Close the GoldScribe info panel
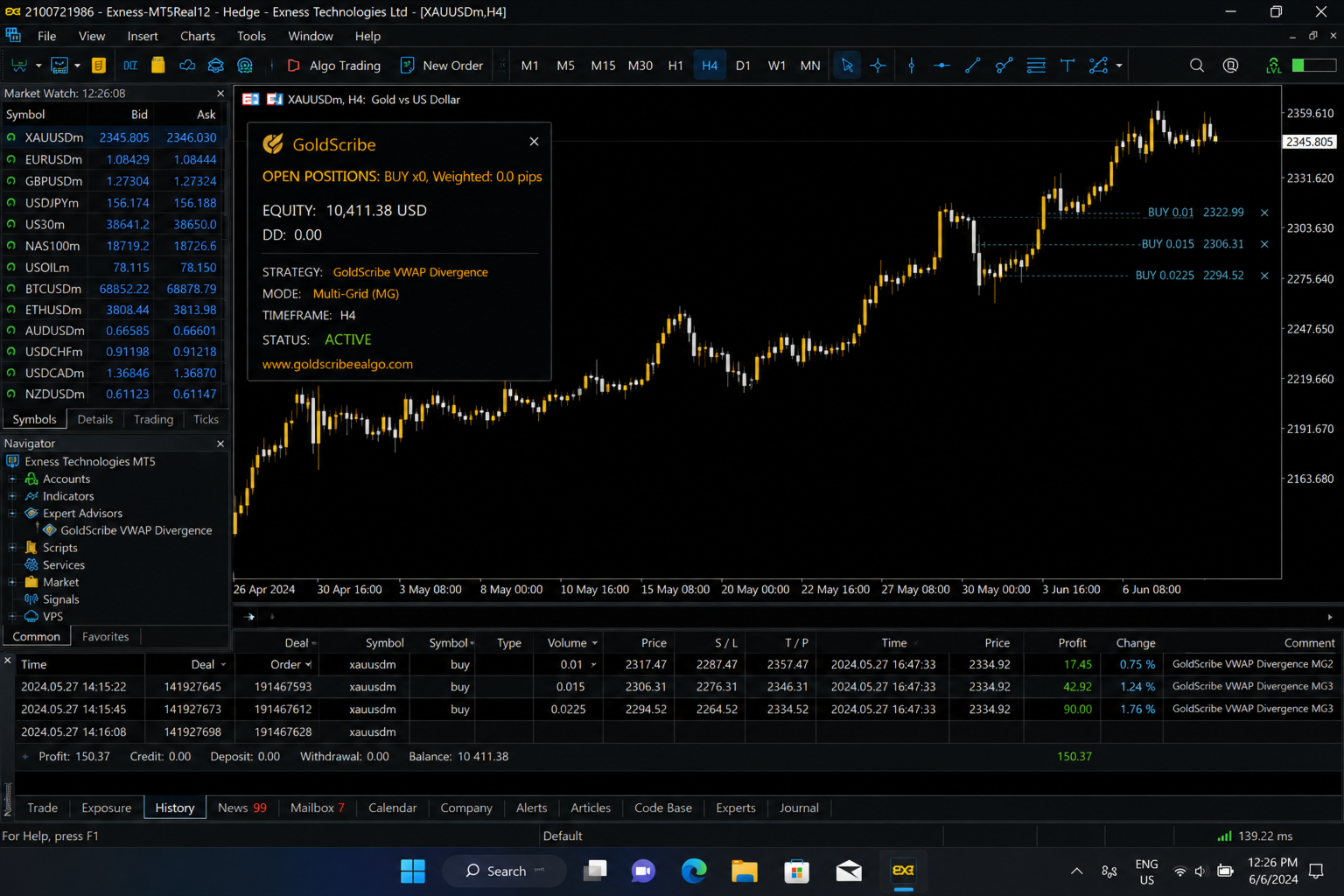1344x896 pixels. coord(534,142)
